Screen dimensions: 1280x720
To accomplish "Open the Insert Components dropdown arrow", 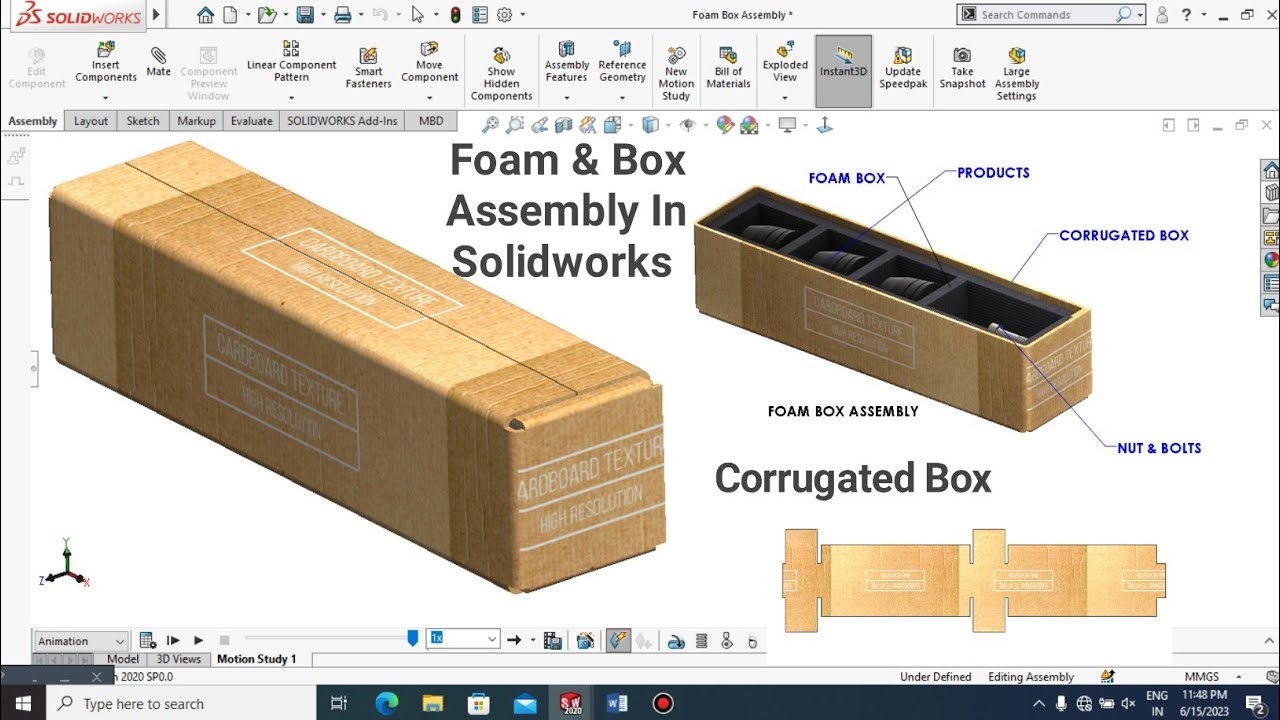I will click(x=106, y=98).
